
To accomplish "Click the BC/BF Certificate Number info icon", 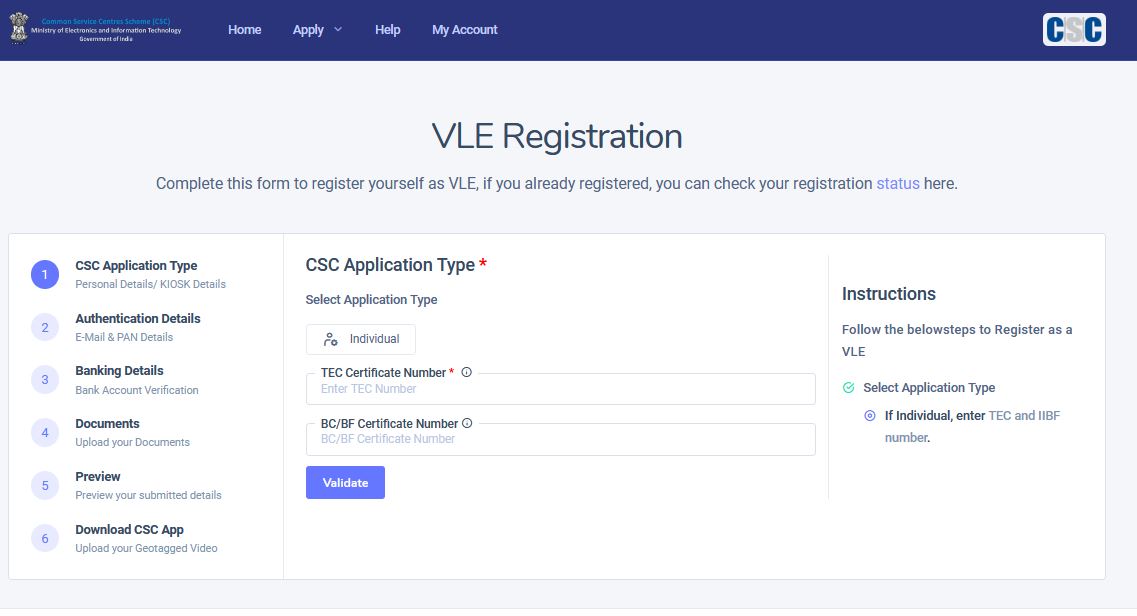I will coord(467,423).
